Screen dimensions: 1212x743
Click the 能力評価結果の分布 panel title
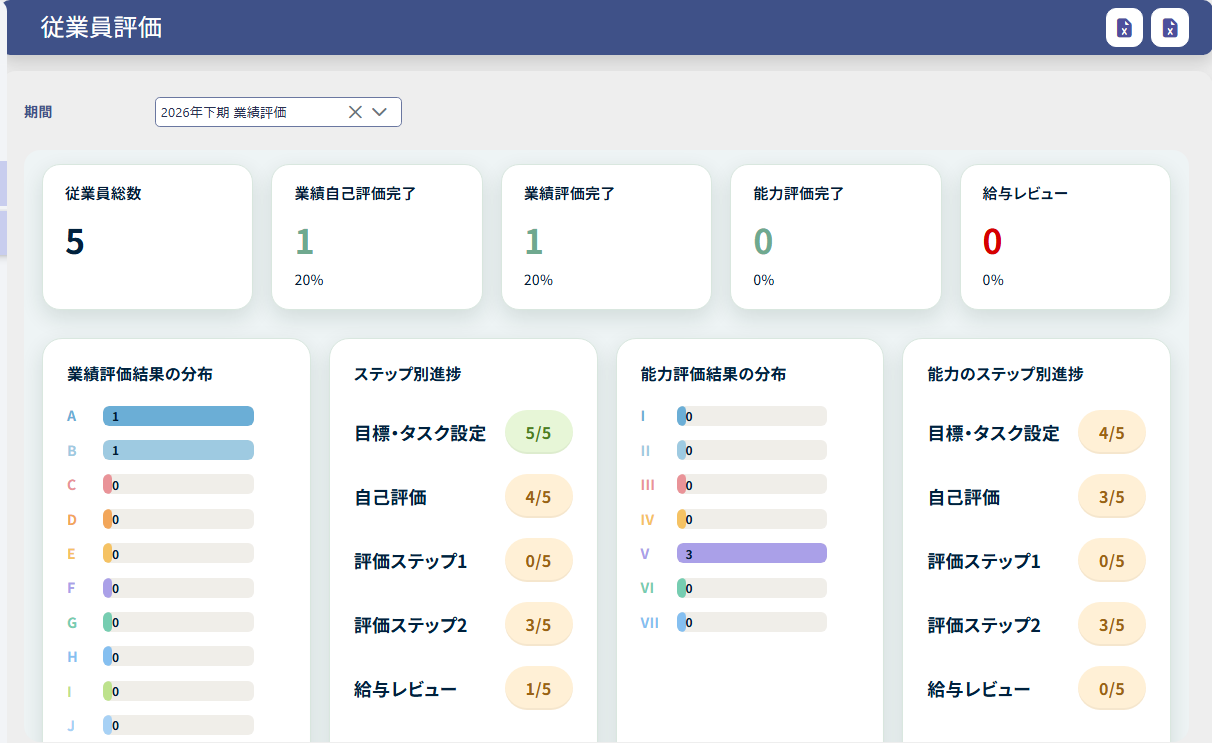click(x=713, y=374)
